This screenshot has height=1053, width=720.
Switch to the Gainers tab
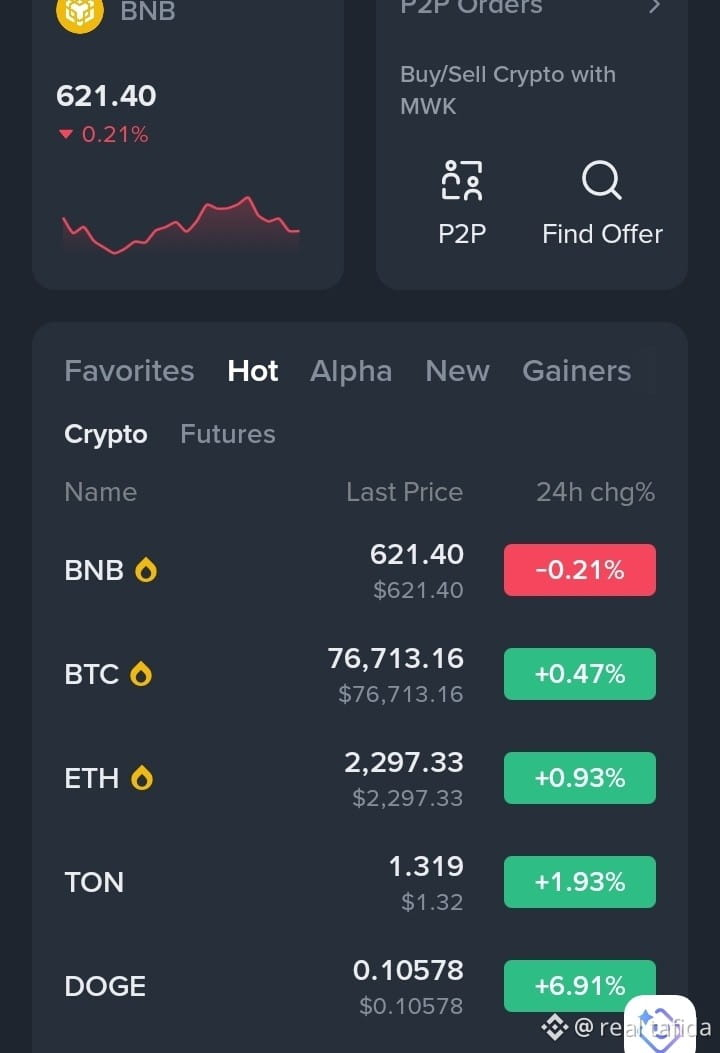pos(577,371)
